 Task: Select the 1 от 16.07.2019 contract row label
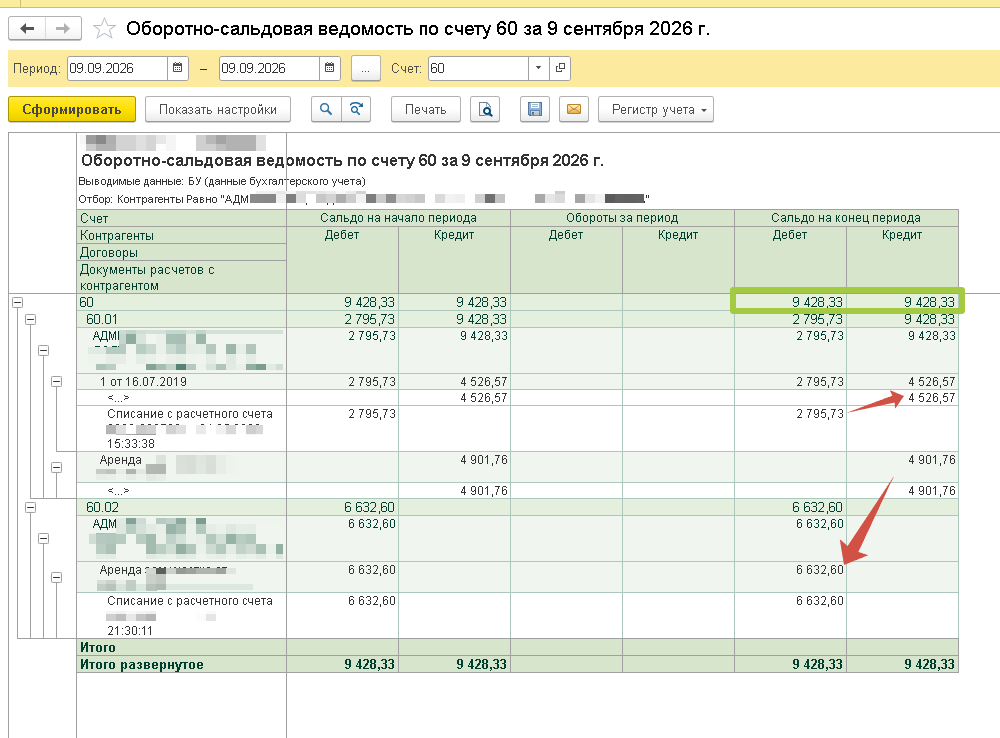[143, 382]
